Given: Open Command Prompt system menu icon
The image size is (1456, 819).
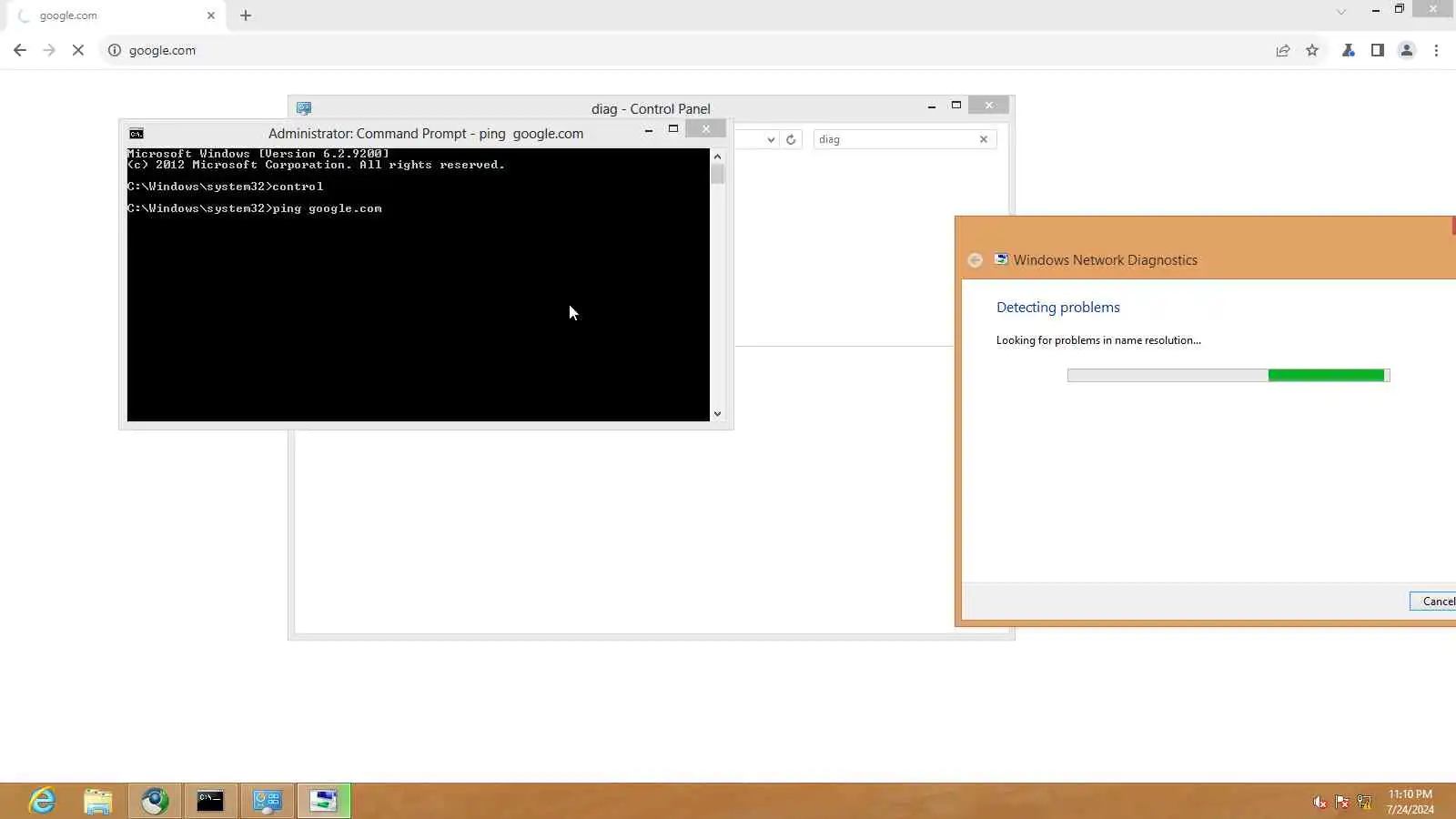Looking at the screenshot, I should [x=136, y=134].
